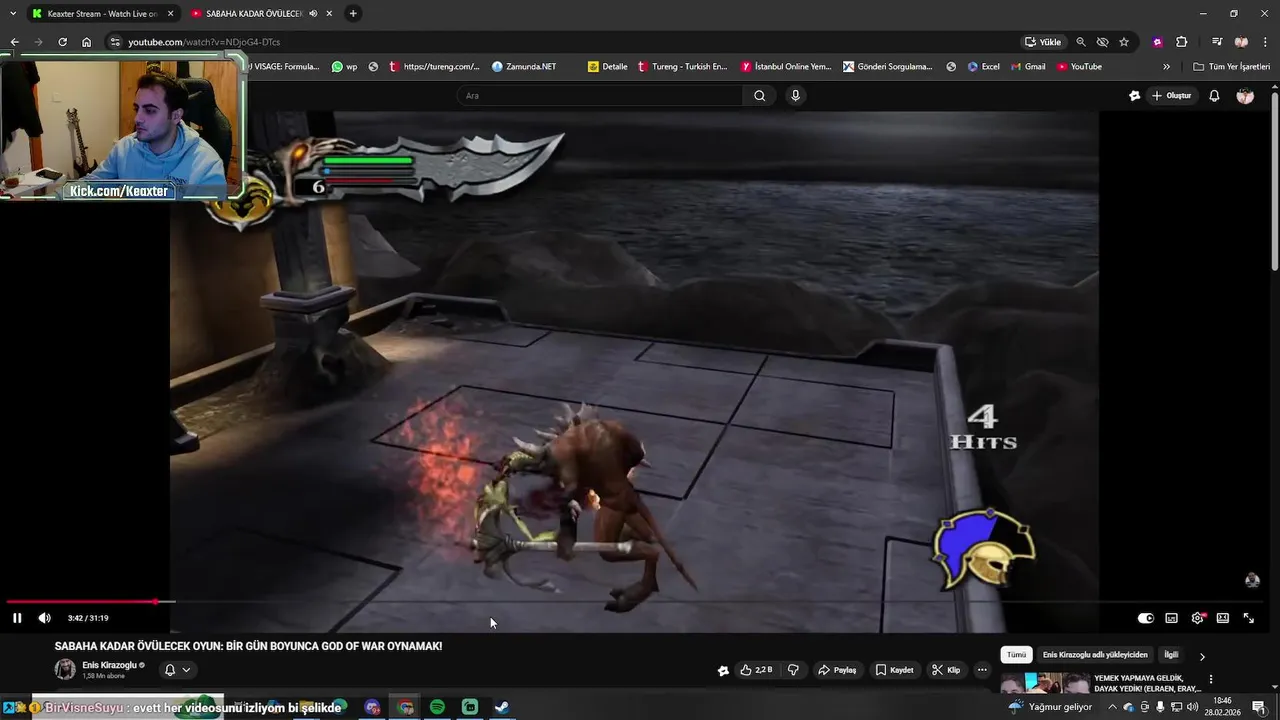The image size is (1280, 720).
Task: Open the YEMEK YAPMAYA GELDİK video thumbnail
Action: (1045, 683)
